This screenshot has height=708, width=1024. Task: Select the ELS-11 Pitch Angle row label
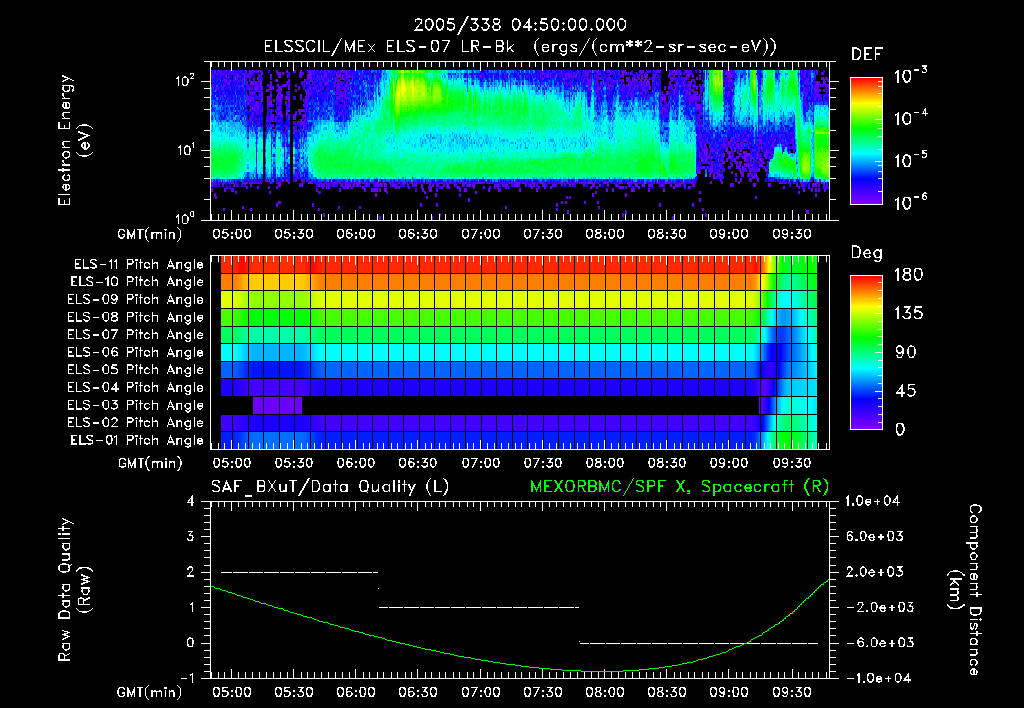(138, 265)
